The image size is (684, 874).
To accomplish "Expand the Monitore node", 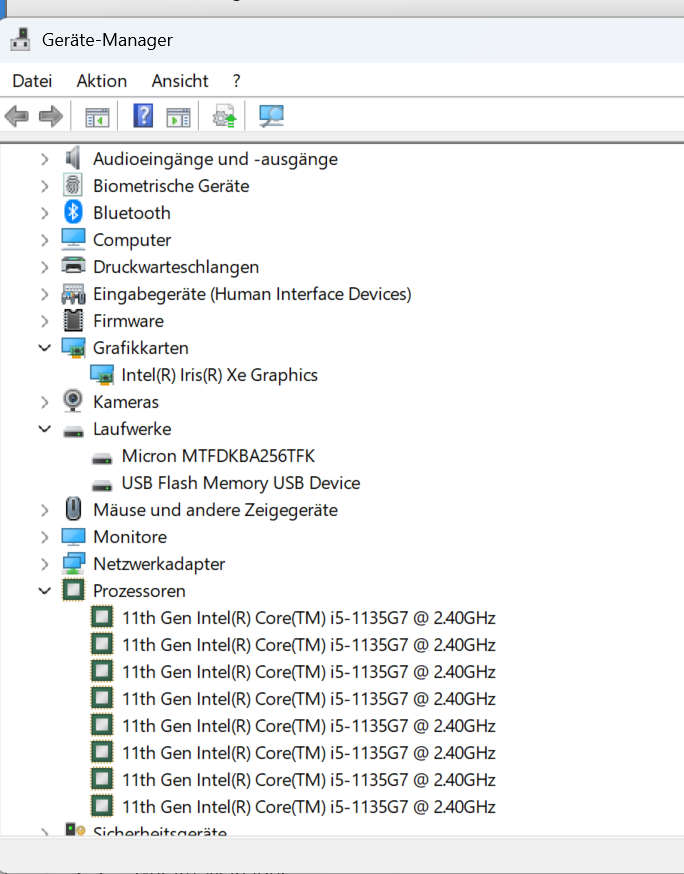I will click(45, 537).
